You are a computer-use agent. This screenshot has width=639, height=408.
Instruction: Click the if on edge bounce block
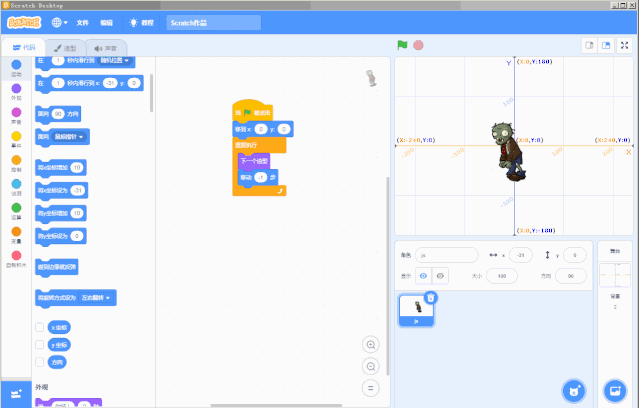coord(57,267)
